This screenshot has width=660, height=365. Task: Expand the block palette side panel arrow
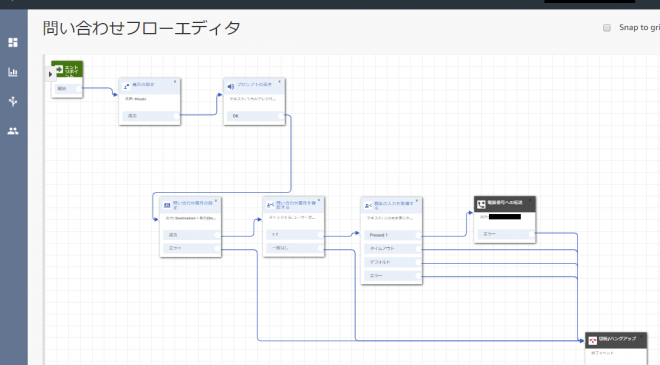[50, 75]
